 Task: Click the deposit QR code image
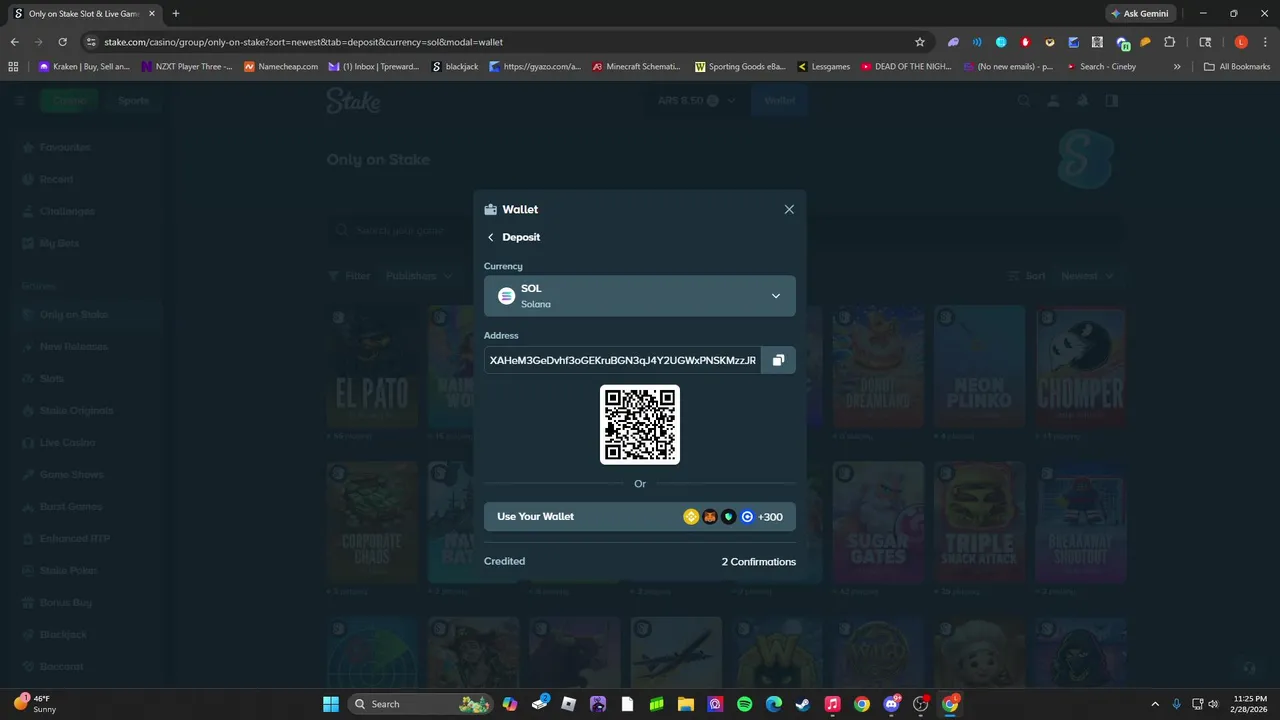pyautogui.click(x=640, y=424)
